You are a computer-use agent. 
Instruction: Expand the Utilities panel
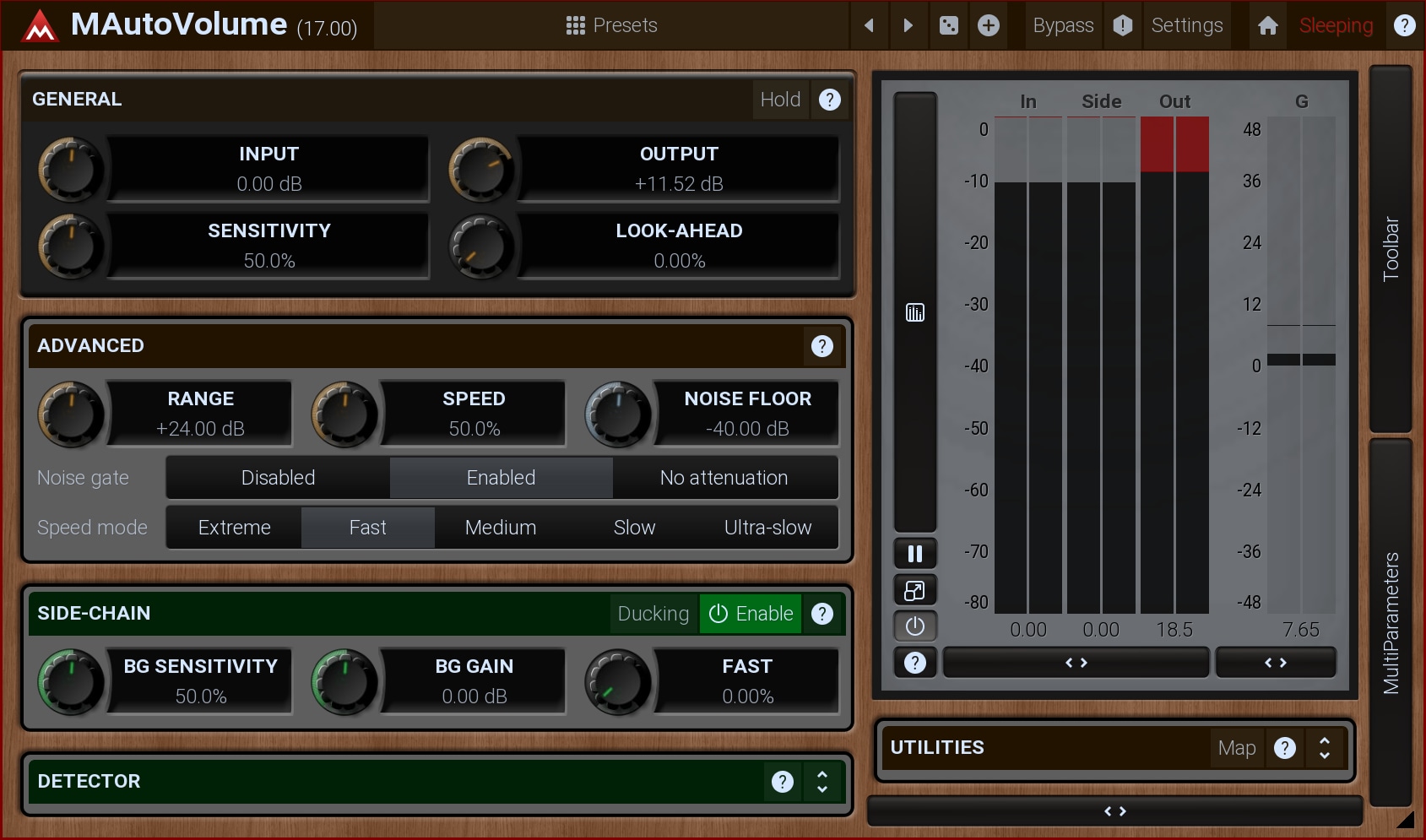point(1324,748)
